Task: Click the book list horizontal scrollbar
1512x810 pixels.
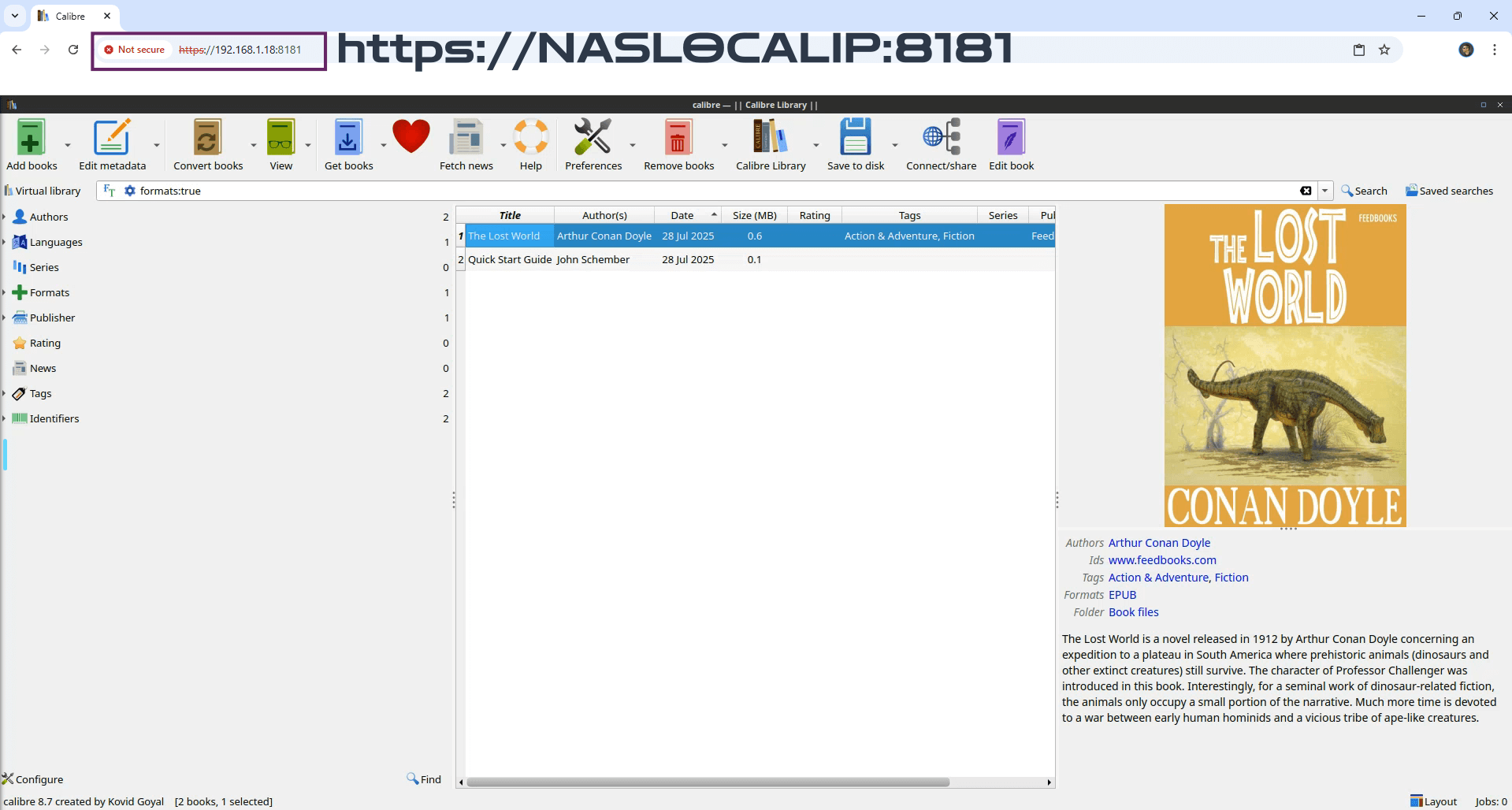Action: coord(708,782)
